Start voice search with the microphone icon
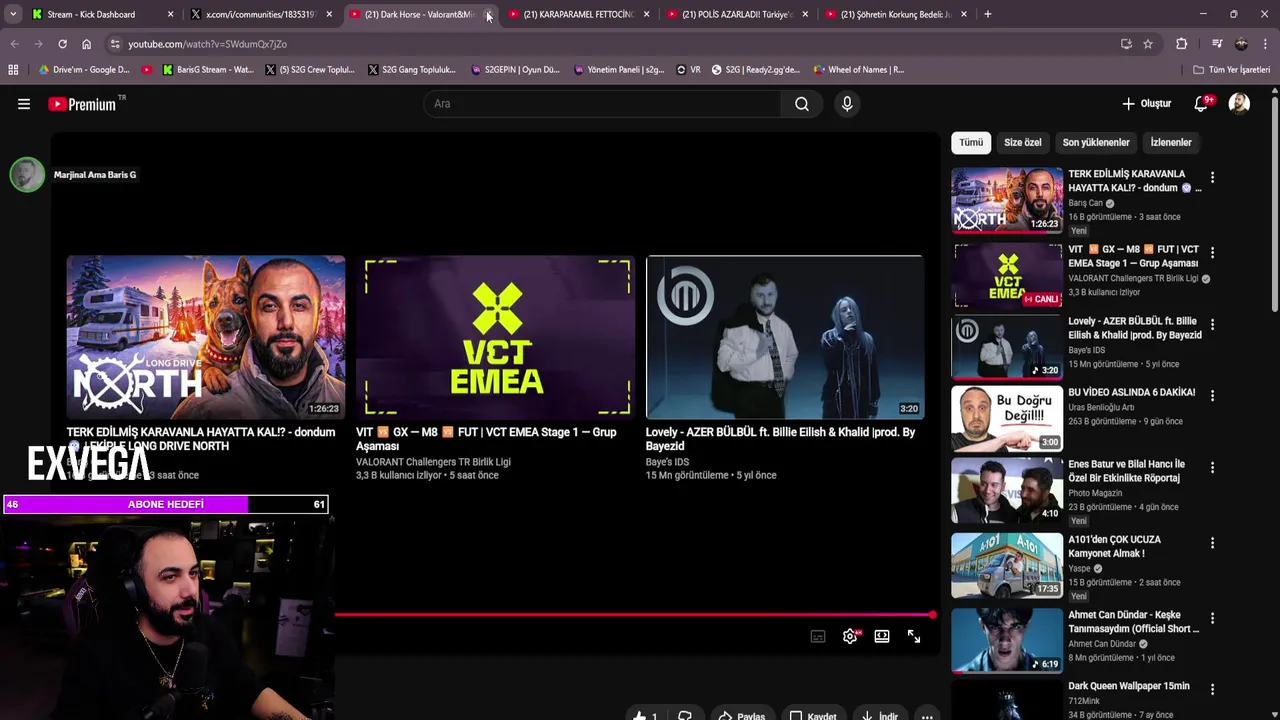The image size is (1280, 720). 847,104
